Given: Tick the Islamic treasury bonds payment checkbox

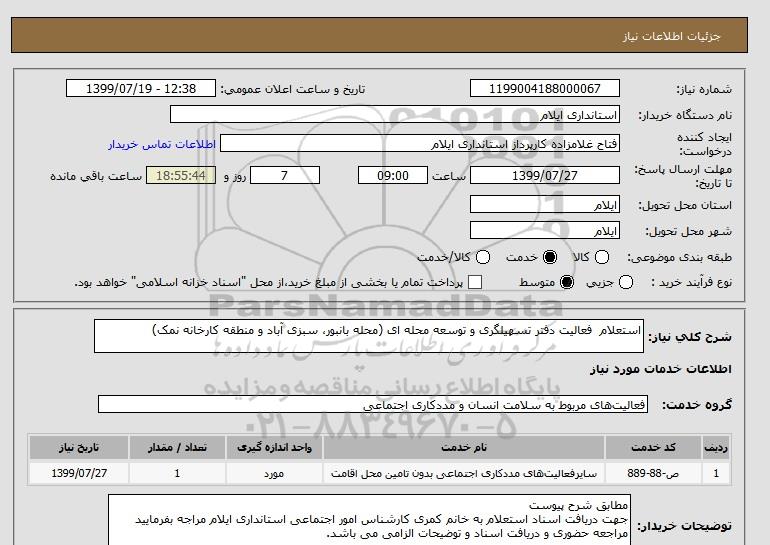Looking at the screenshot, I should pyautogui.click(x=475, y=282).
